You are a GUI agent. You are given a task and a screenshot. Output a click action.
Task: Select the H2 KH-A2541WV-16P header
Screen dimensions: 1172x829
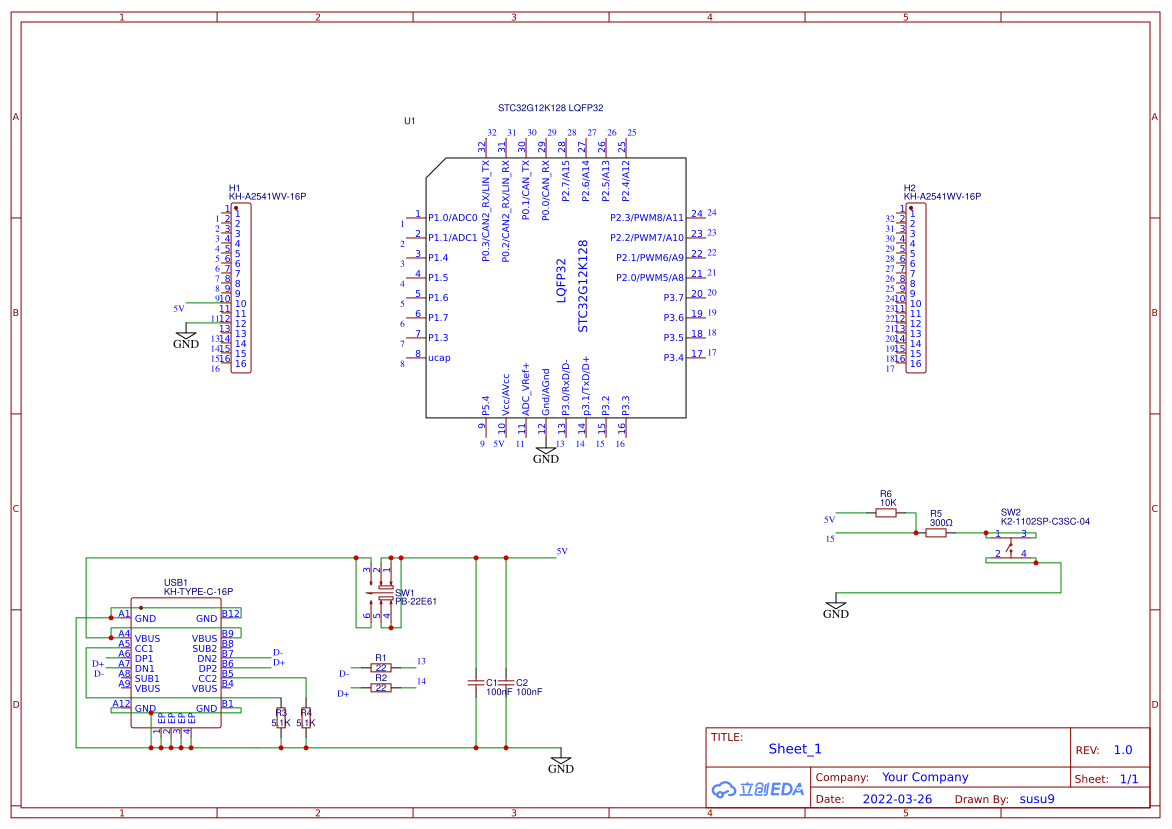click(x=915, y=288)
